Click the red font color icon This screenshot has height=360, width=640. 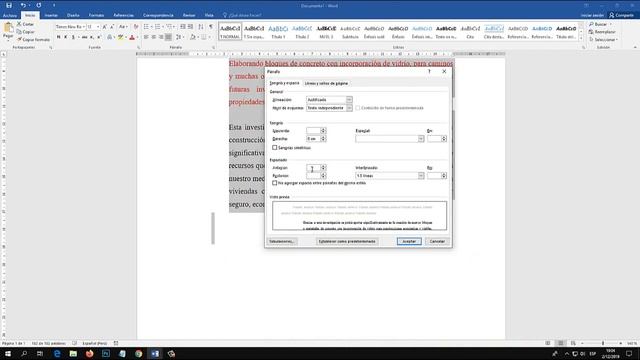point(132,37)
